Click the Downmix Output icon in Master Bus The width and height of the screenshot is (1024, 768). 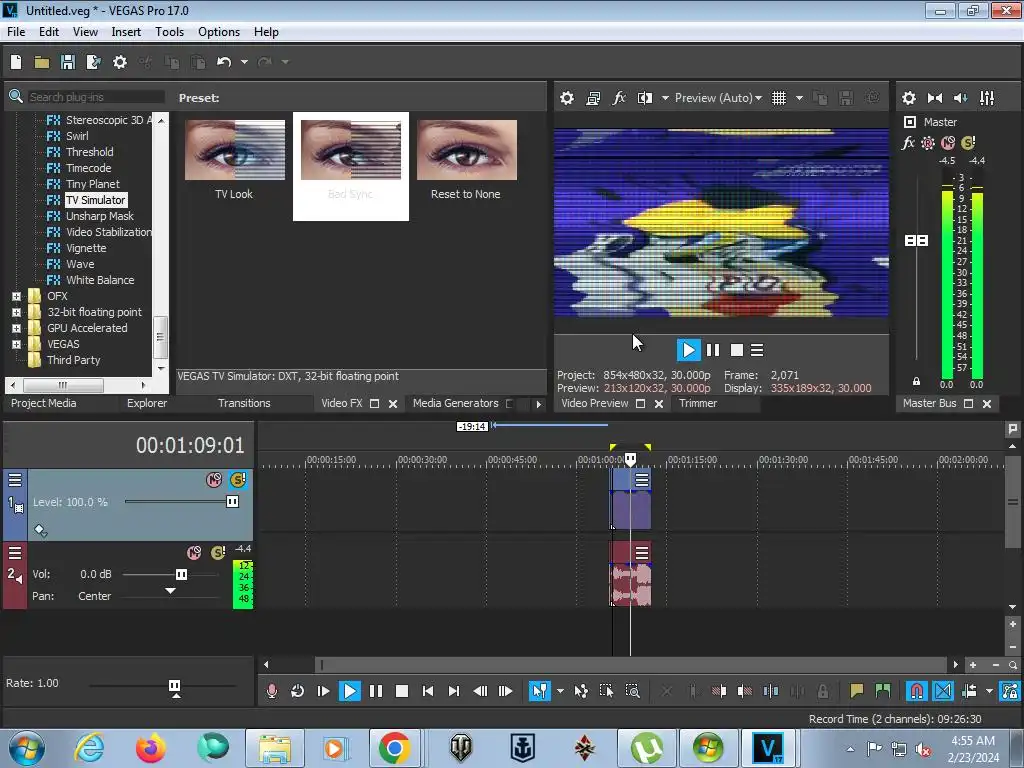(935, 98)
